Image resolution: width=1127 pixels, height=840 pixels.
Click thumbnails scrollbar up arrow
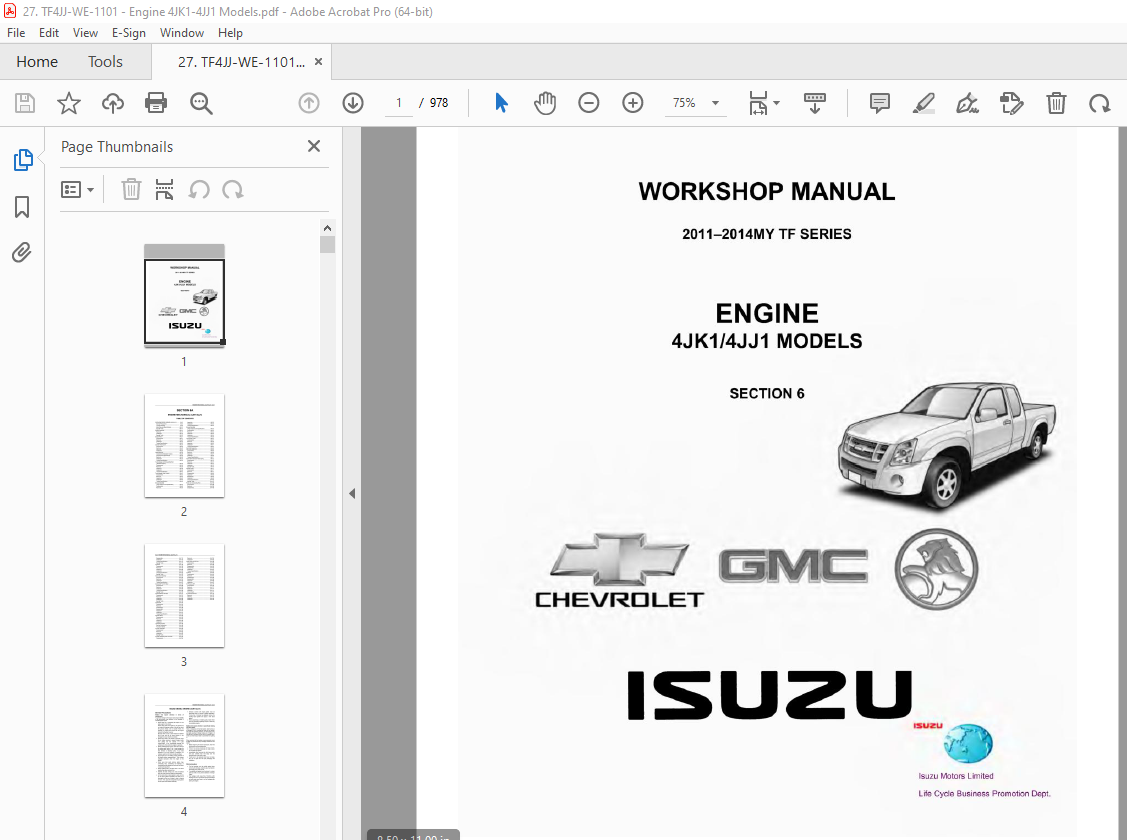click(328, 228)
